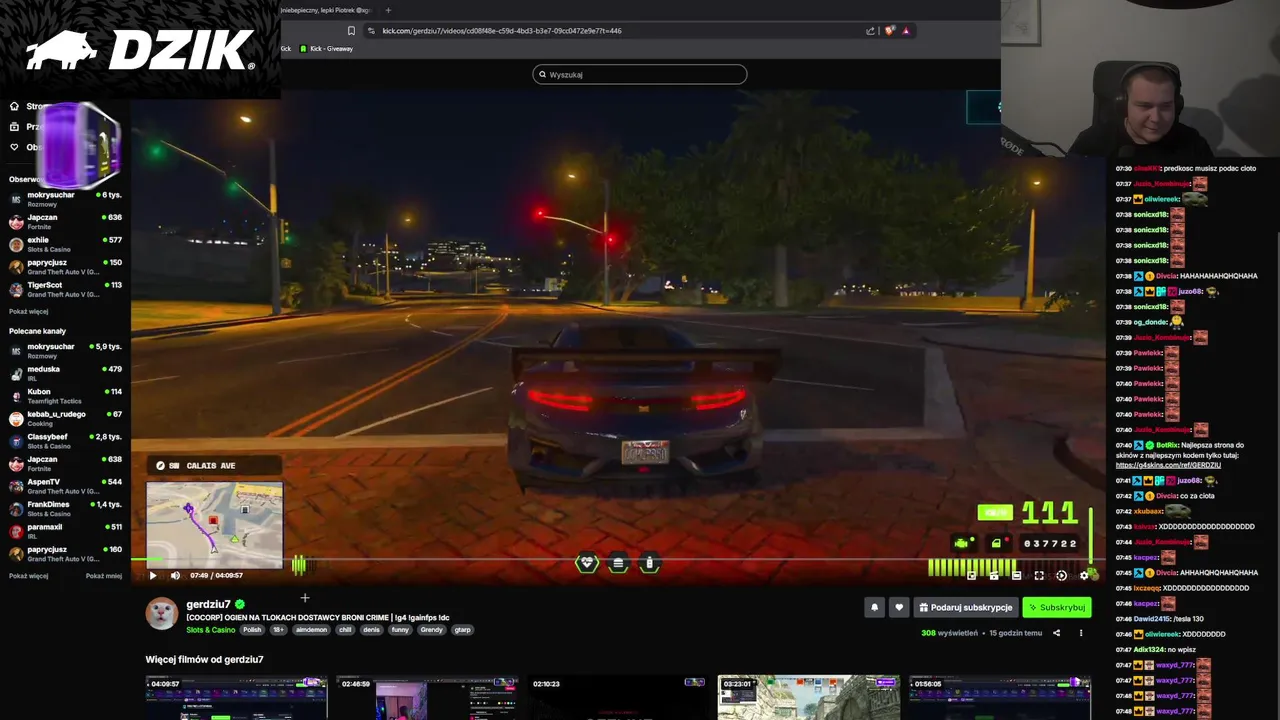The height and width of the screenshot is (720, 1280).
Task: Open AspenTV channel in the sidebar
Action: 65,486
